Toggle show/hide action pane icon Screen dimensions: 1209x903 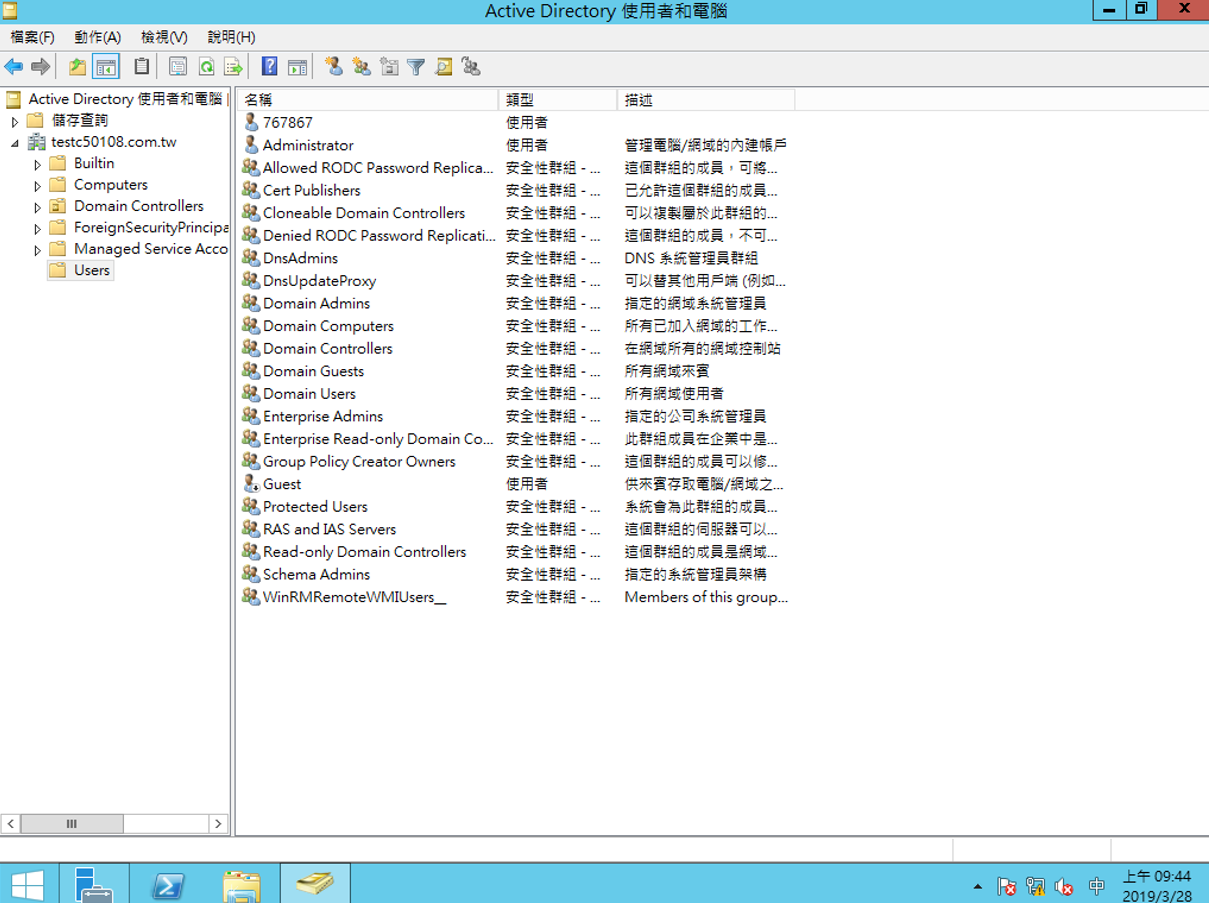[297, 67]
